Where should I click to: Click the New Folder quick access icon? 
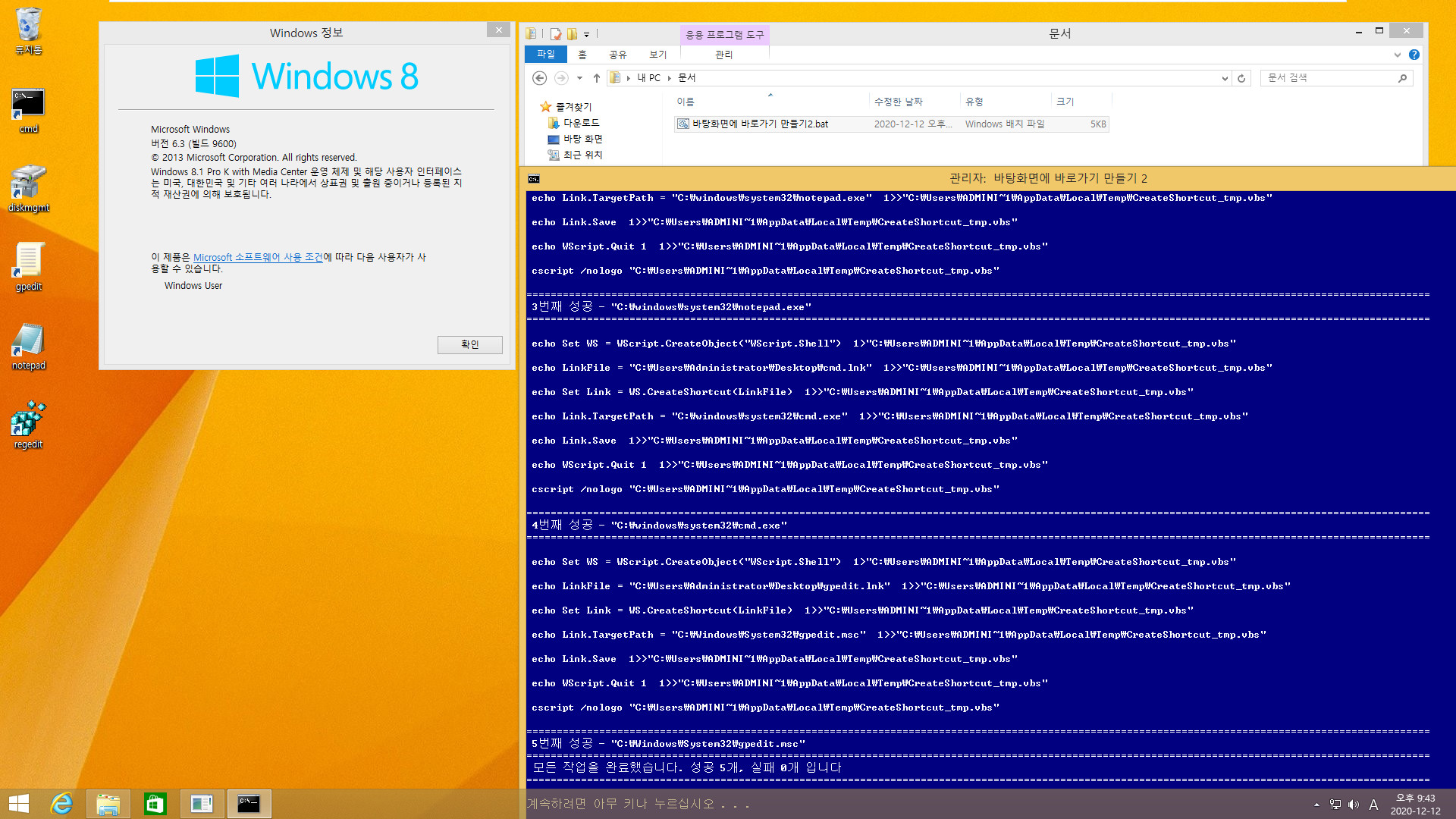pyautogui.click(x=572, y=33)
